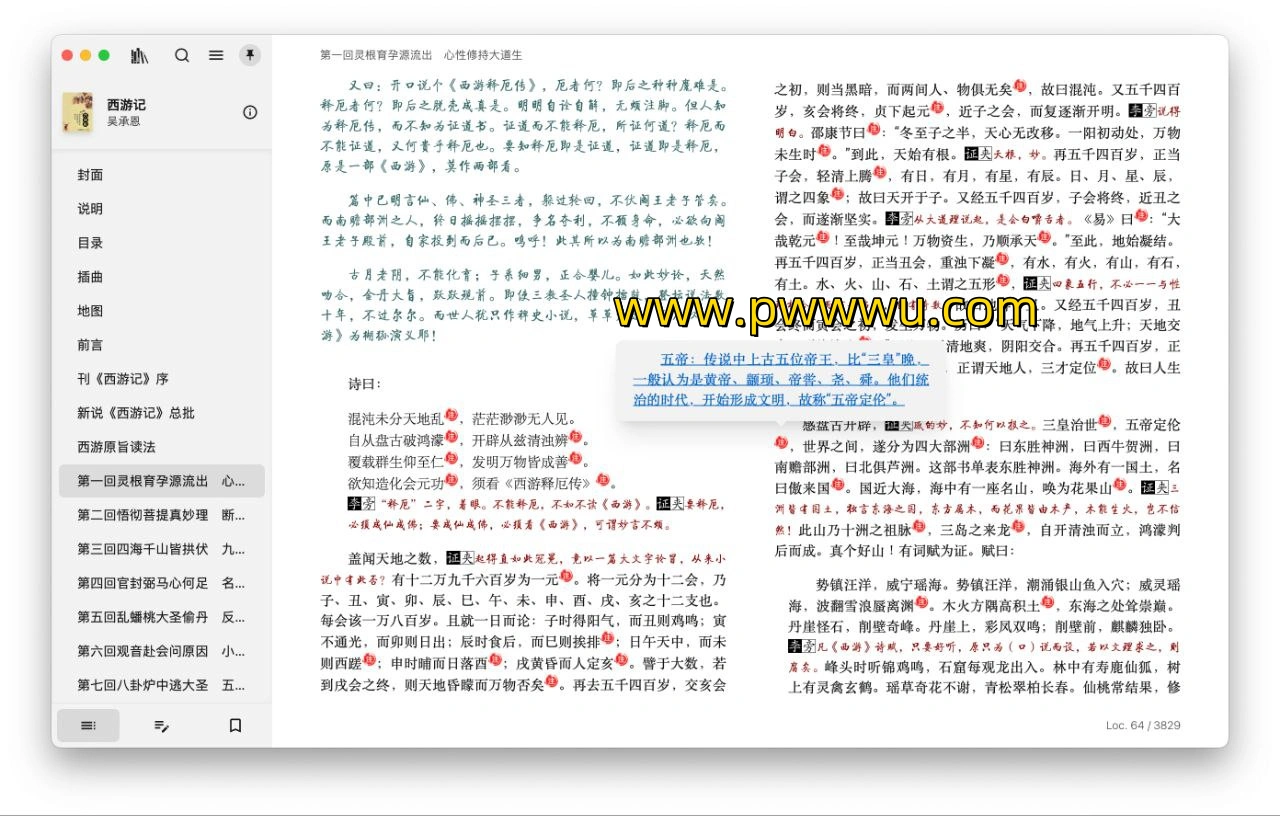The width and height of the screenshot is (1280, 816).
Task: Click footnote marker after 四大部洲
Action: 977,444
